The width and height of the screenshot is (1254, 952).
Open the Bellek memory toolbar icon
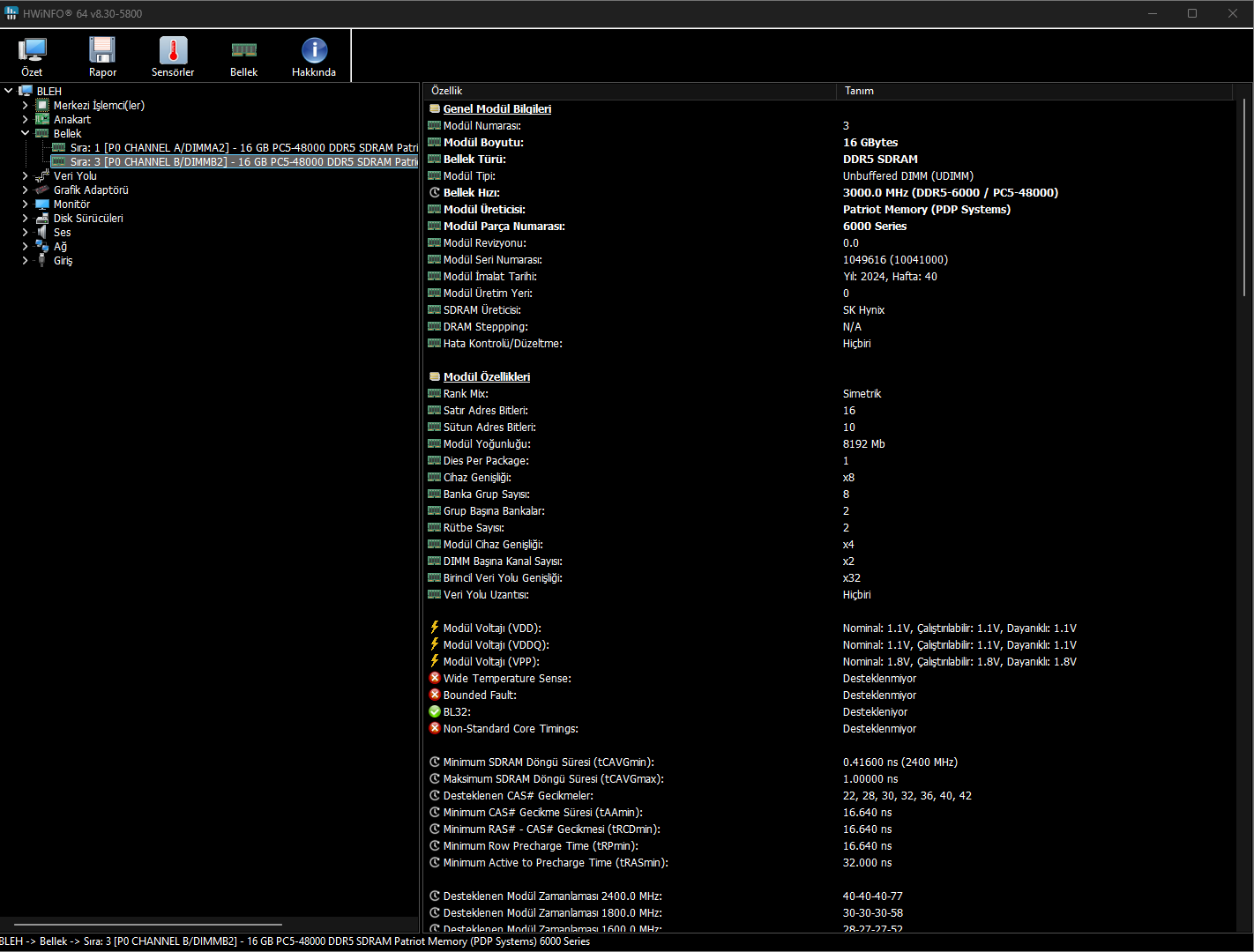pyautogui.click(x=244, y=50)
